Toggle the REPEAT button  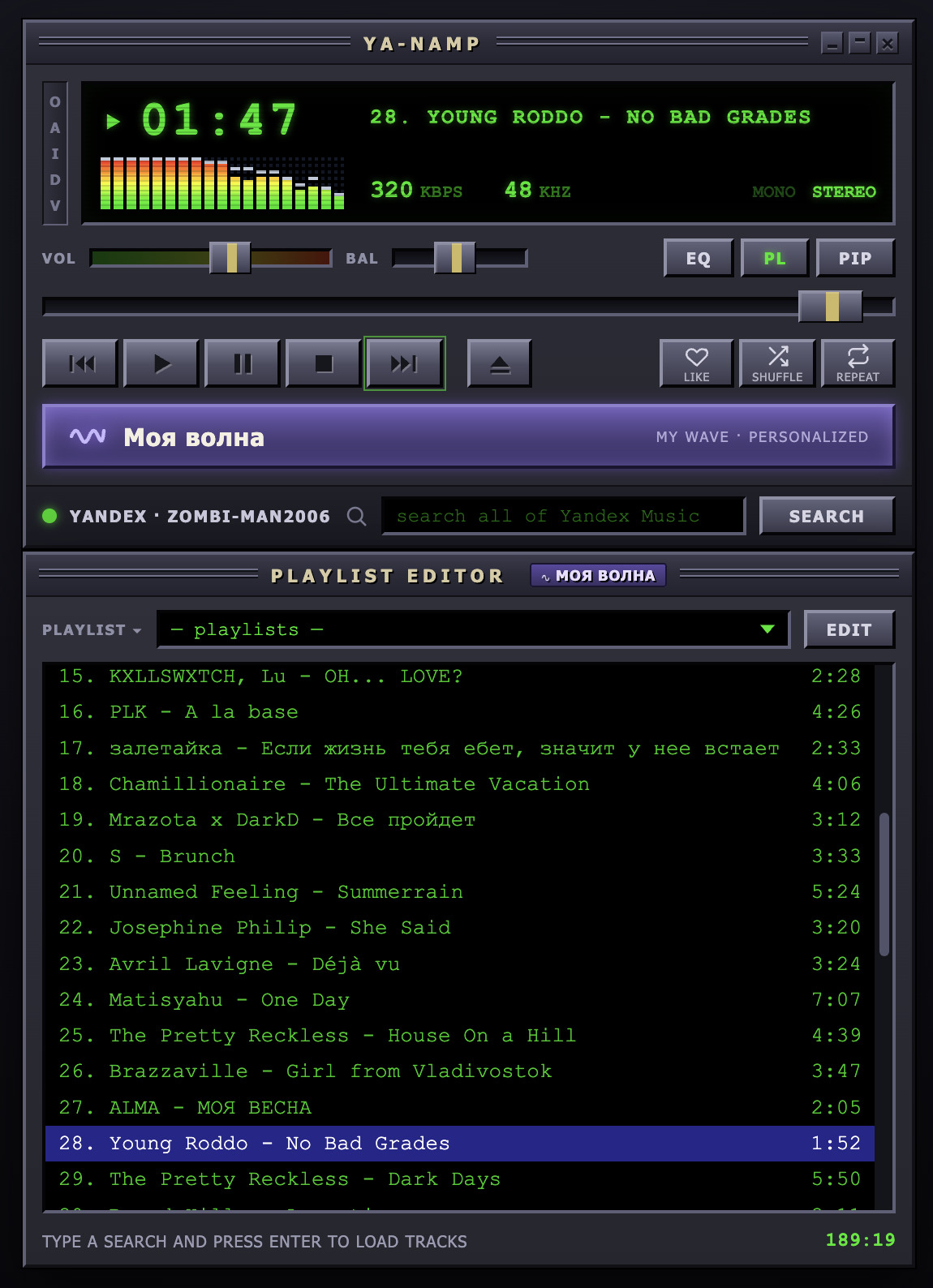click(x=858, y=363)
